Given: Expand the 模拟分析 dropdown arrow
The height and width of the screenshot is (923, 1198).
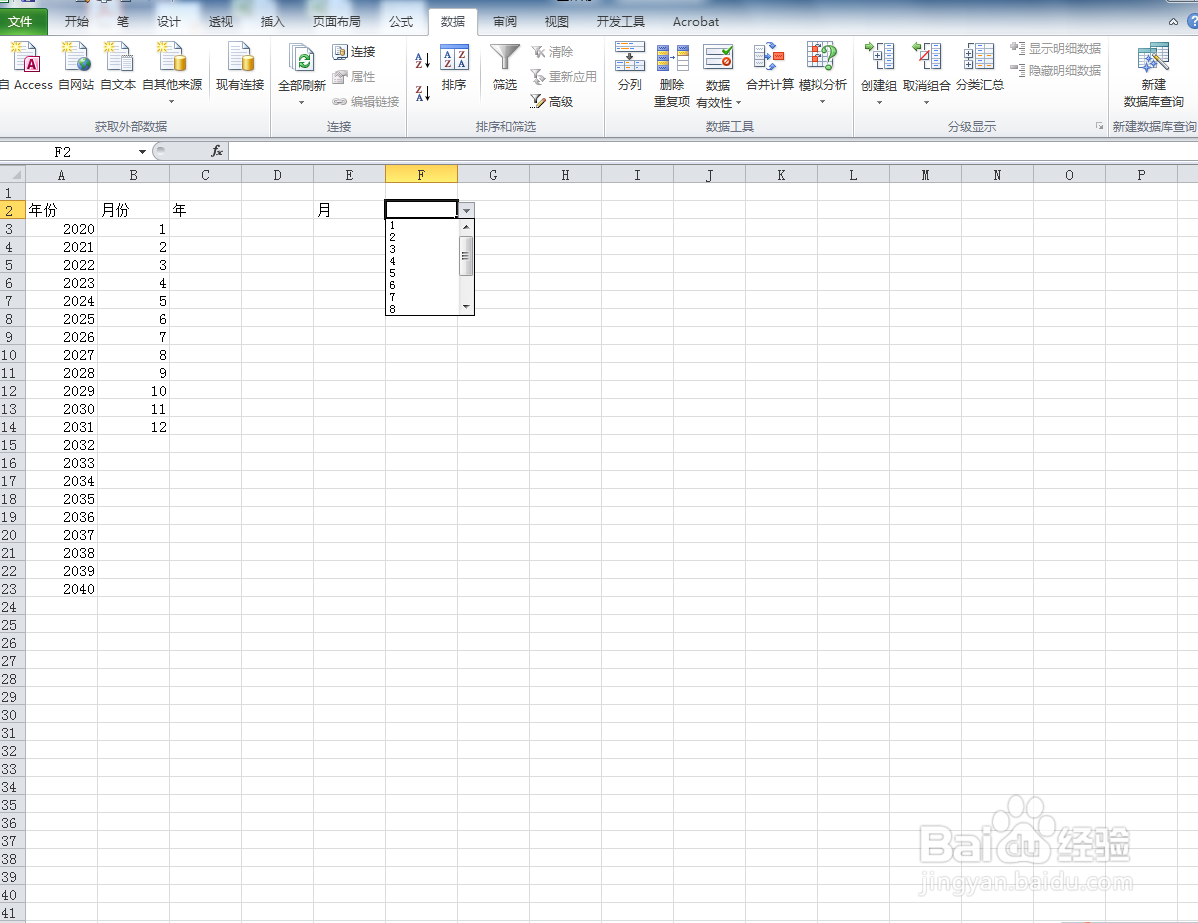Looking at the screenshot, I should coord(822,102).
